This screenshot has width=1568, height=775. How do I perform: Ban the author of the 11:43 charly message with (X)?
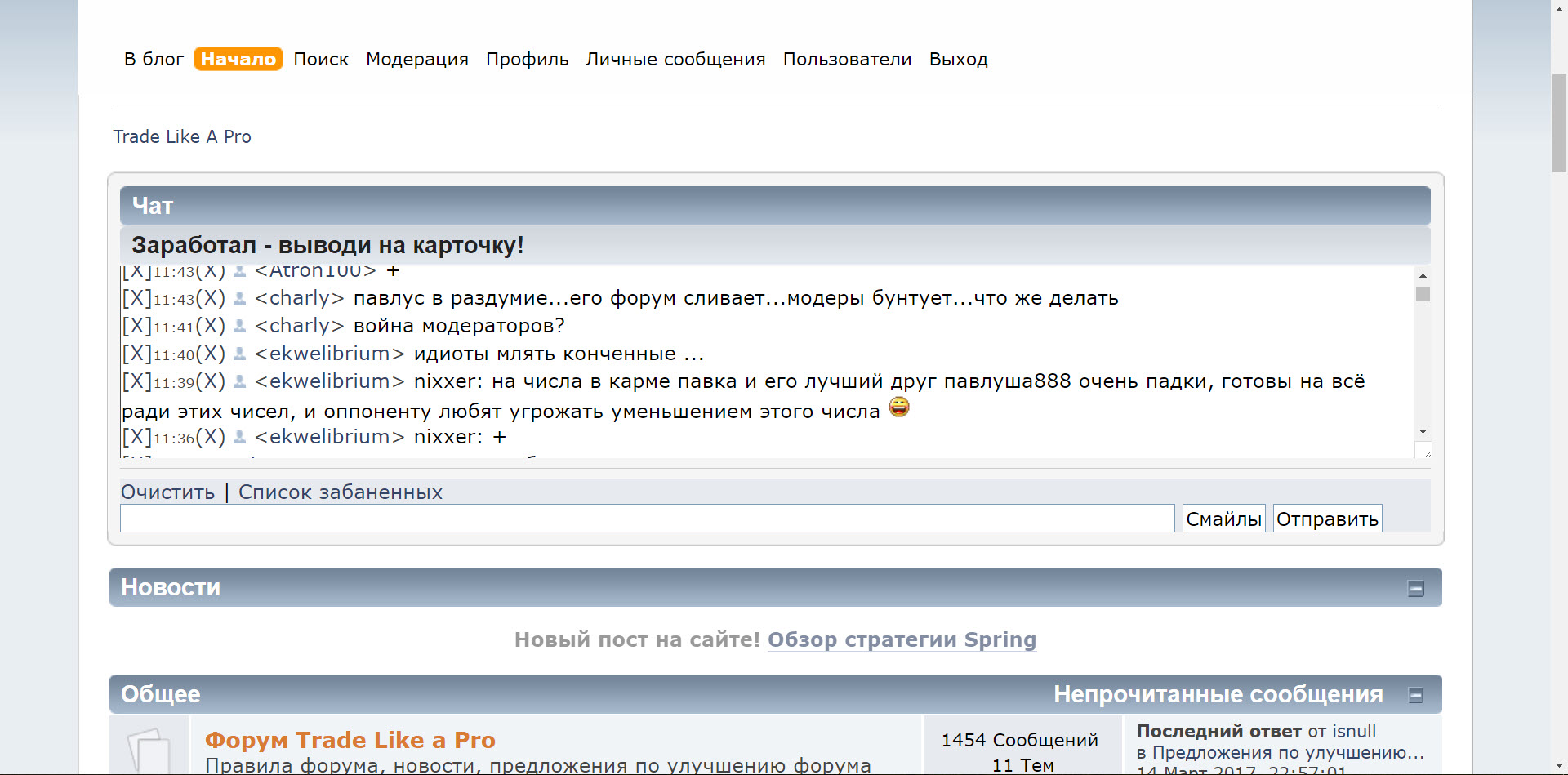click(211, 298)
